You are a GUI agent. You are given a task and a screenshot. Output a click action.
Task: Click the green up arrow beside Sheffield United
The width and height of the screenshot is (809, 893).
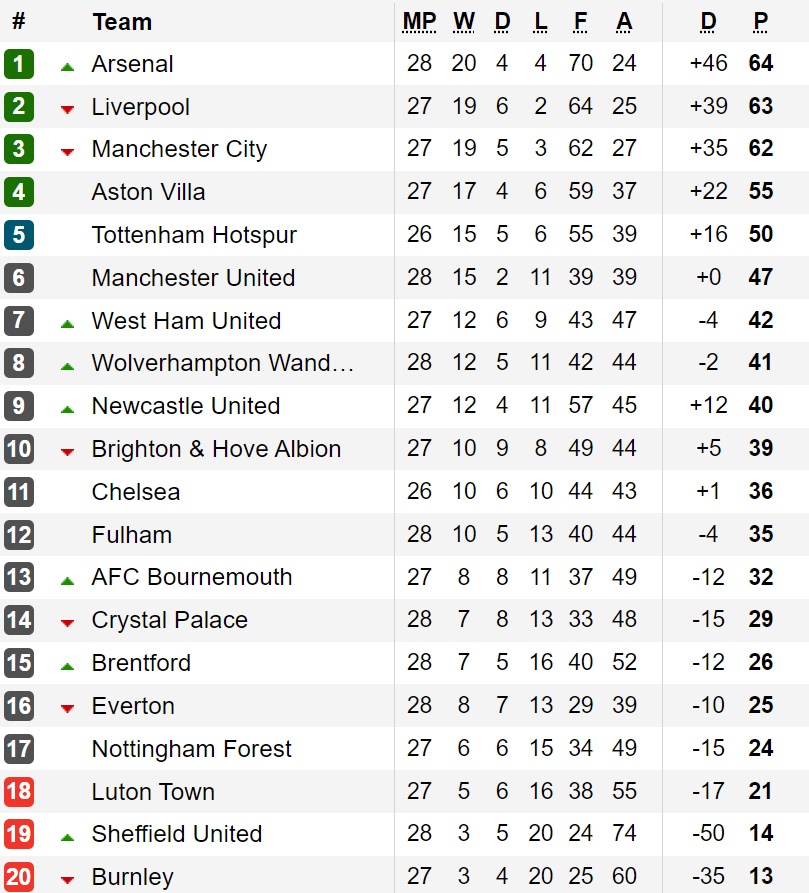coord(67,838)
